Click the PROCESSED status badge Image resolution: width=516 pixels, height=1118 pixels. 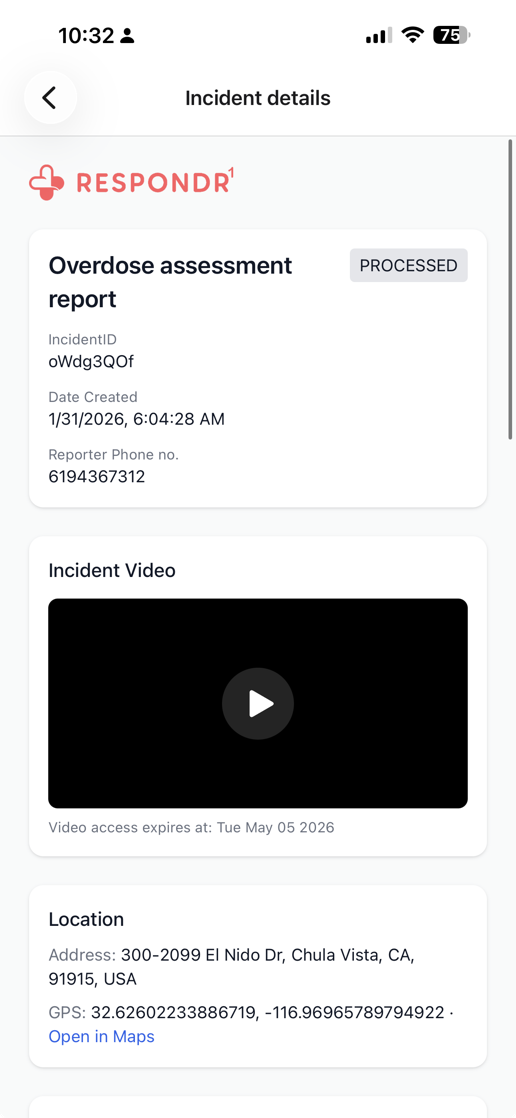[x=408, y=265]
